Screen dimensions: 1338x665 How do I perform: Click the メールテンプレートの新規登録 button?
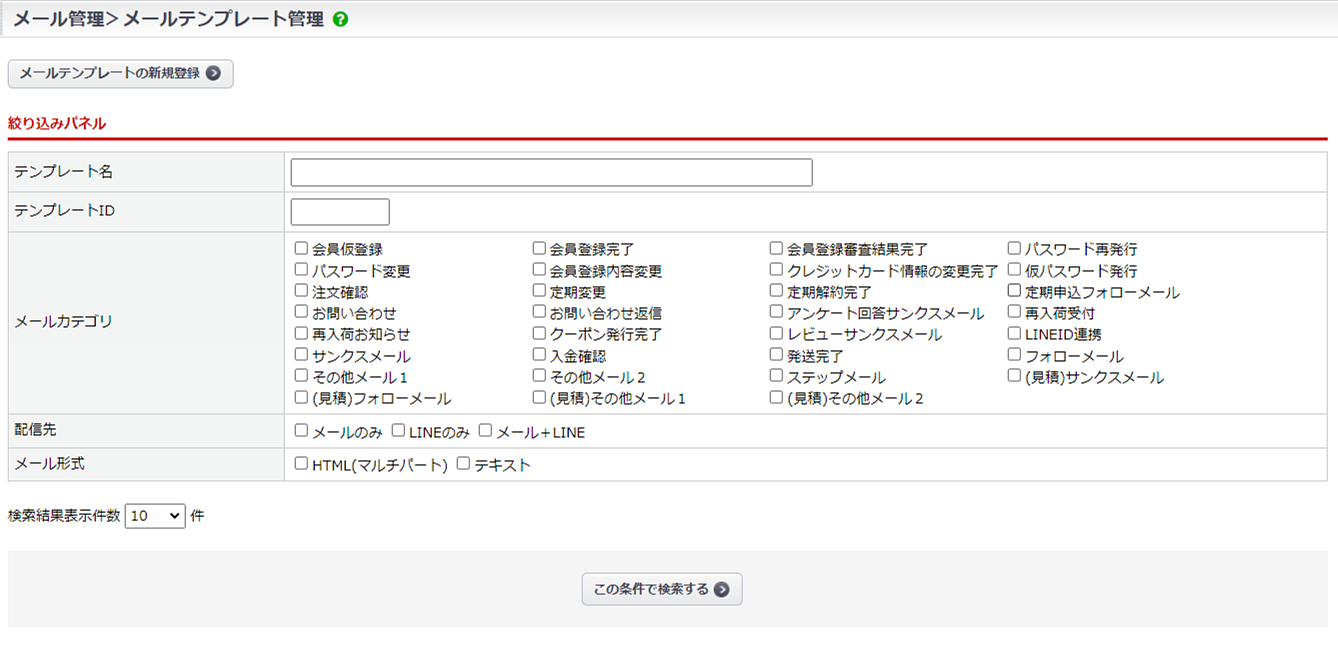point(120,73)
